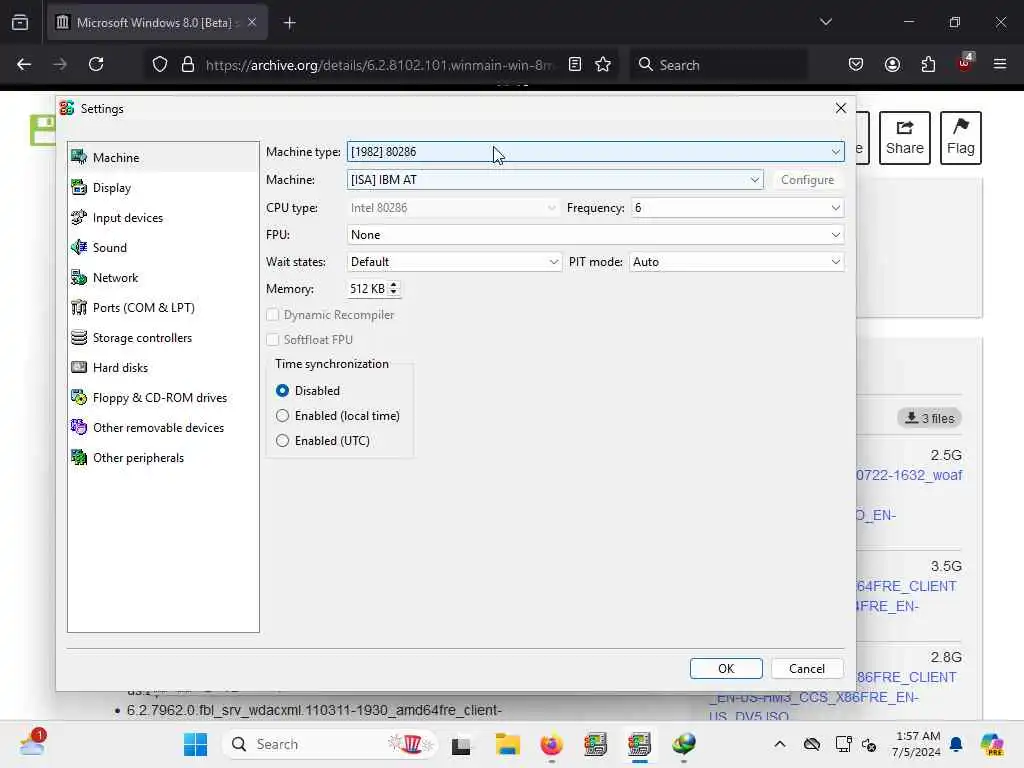Click the Firefox address bar URL
Viewport: 1024px width, 768px height.
coord(379,65)
